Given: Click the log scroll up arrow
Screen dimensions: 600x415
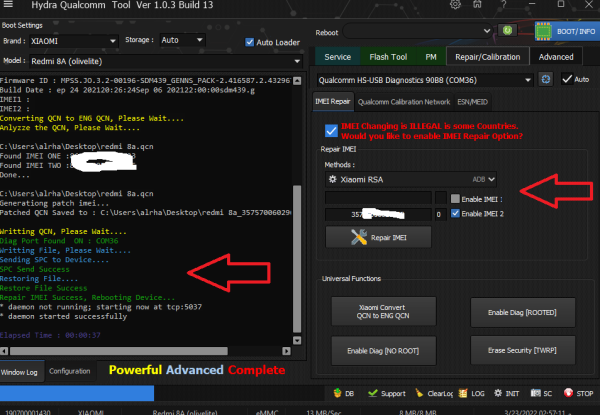Looking at the screenshot, I should pos(297,81).
